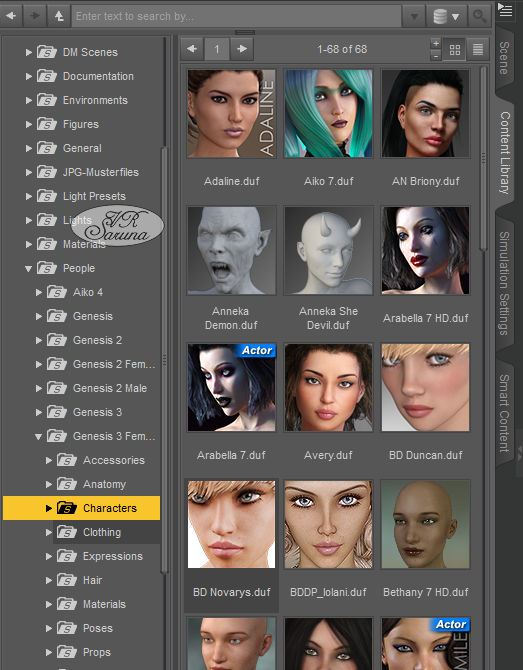Select the Arabella 7 HD.duf thumbnail
523x670 pixels.
click(426, 251)
